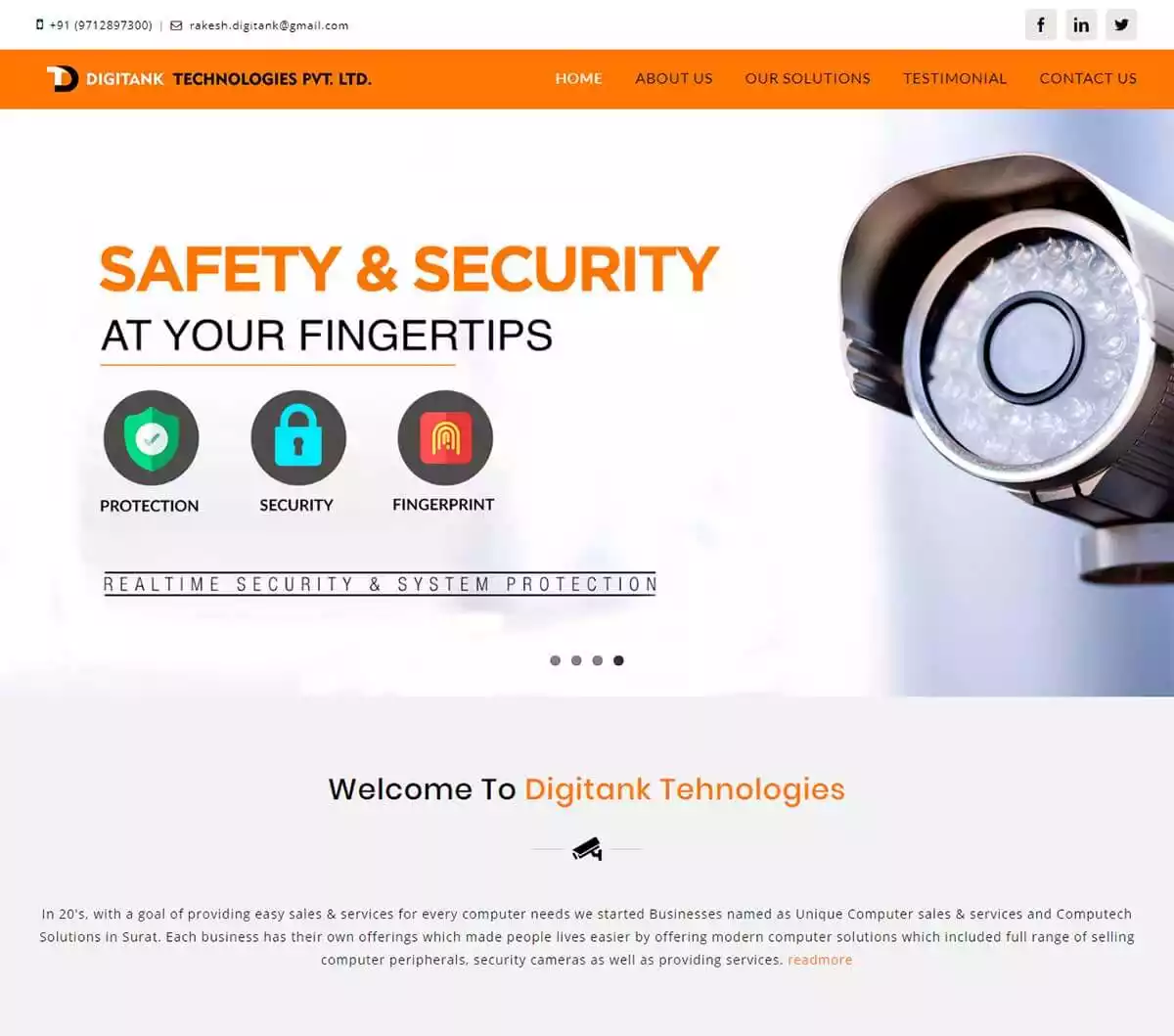Click the Digitank logo in header
Screen dimensions: 1174x1036
[x=209, y=78]
